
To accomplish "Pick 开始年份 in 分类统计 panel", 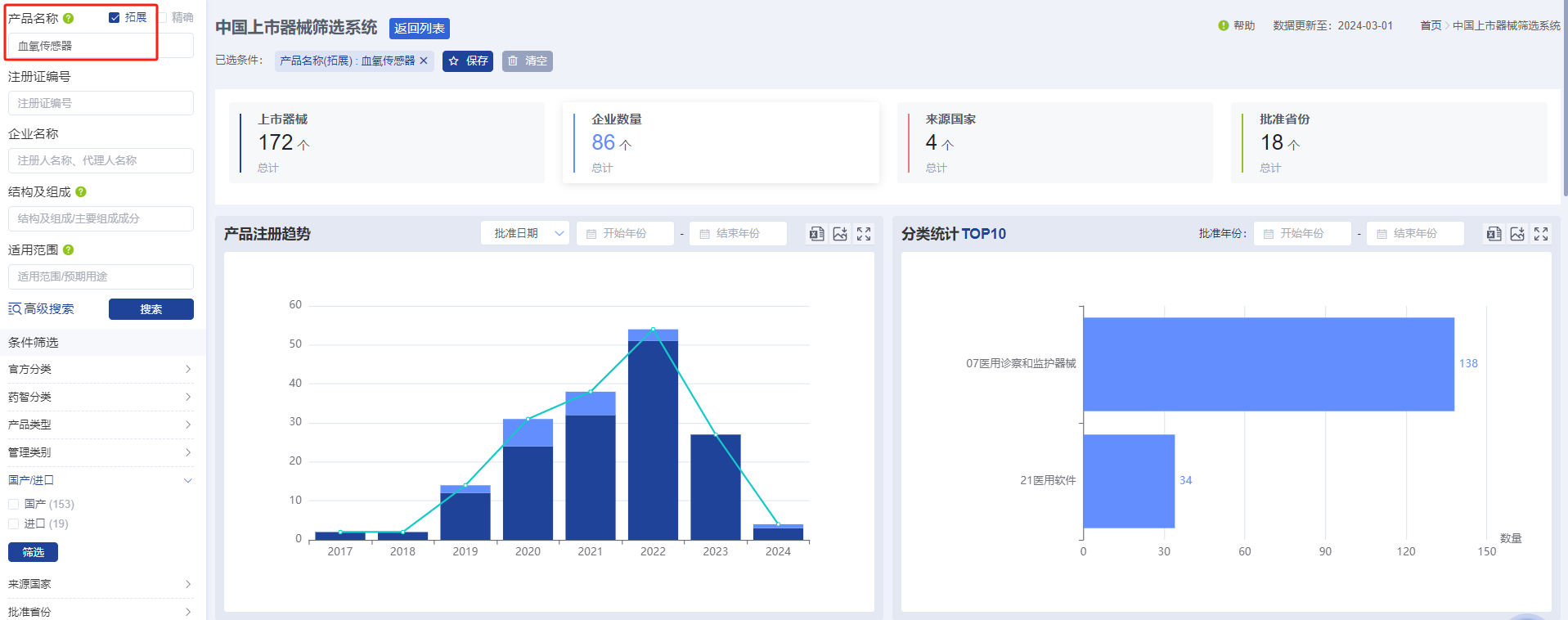I will 1303,233.
